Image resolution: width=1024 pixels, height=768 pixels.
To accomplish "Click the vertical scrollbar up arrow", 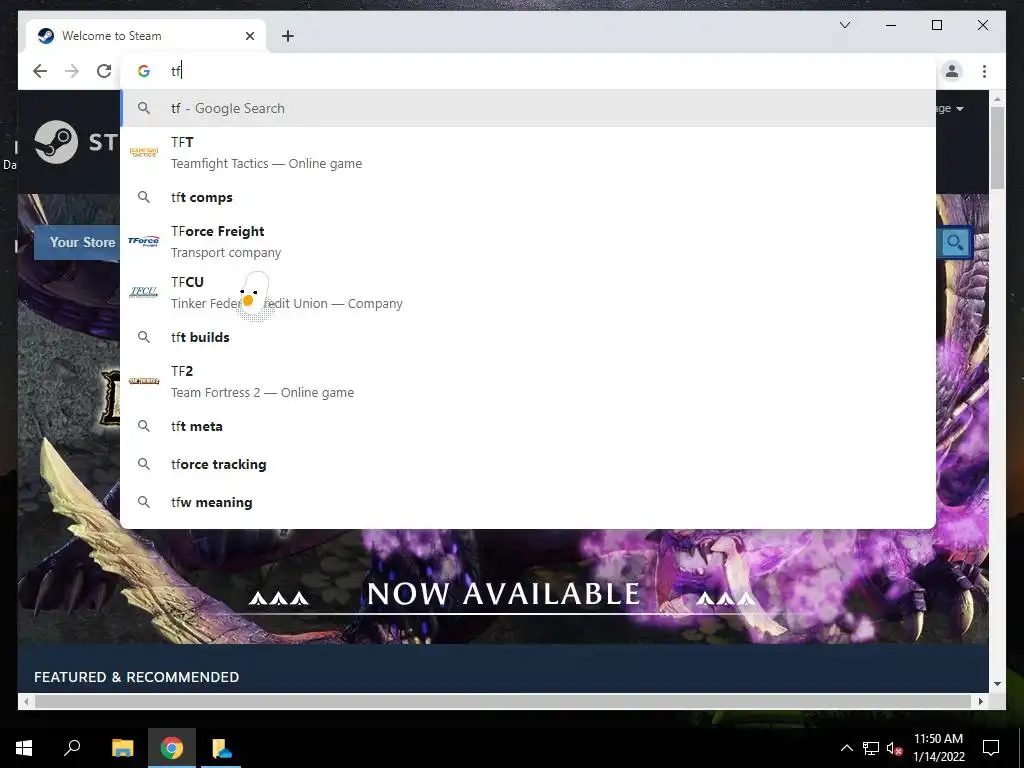I will pos(997,99).
